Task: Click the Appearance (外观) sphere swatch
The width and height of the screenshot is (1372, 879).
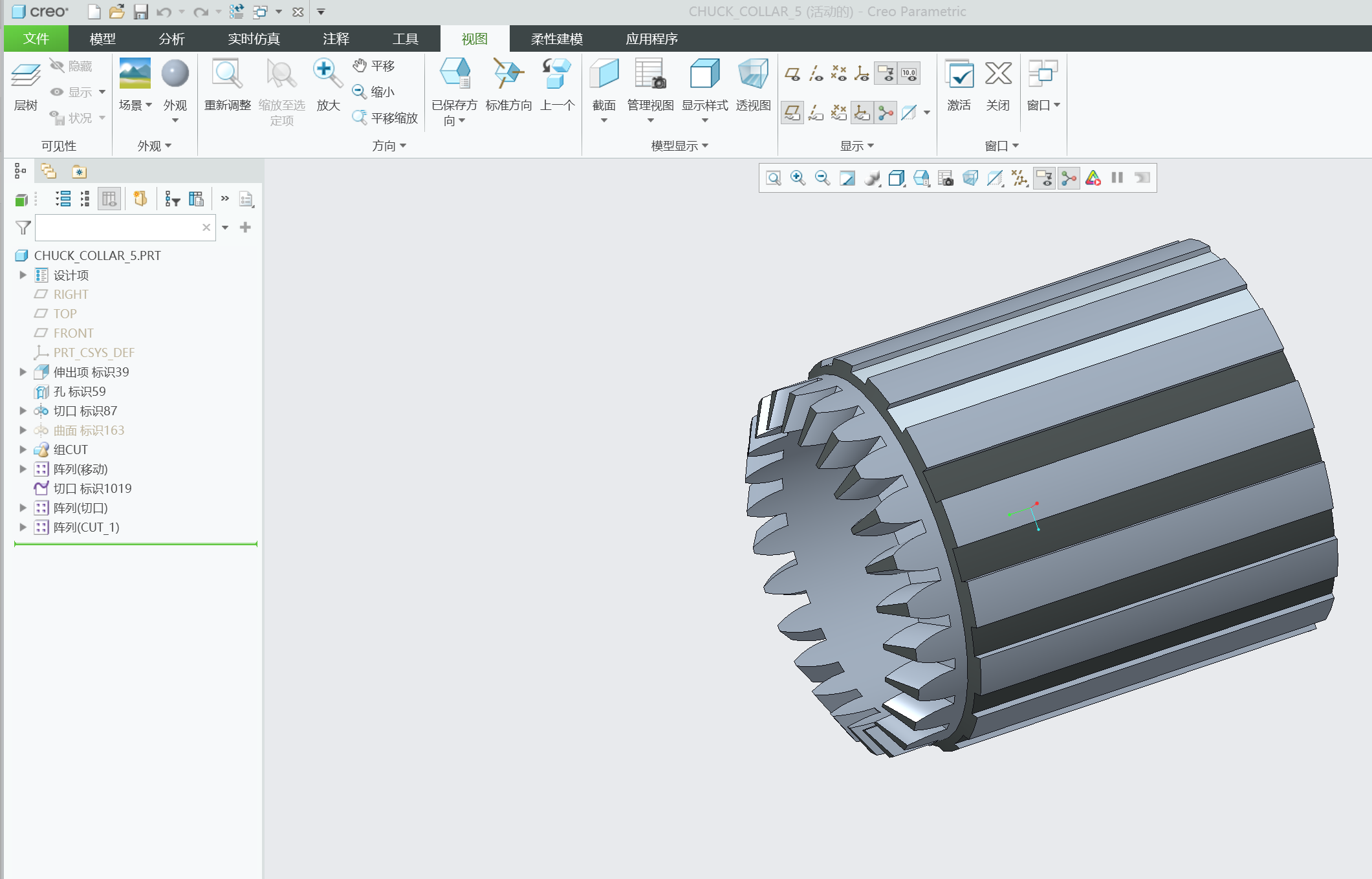Action: pos(175,73)
